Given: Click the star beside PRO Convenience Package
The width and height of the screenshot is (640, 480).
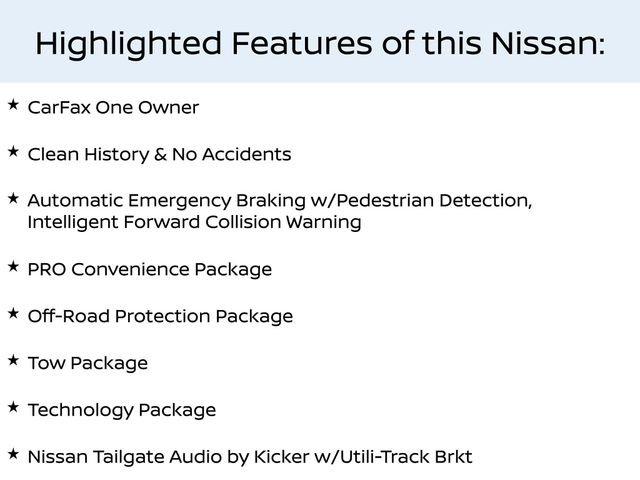Looking at the screenshot, I should (x=12, y=266).
